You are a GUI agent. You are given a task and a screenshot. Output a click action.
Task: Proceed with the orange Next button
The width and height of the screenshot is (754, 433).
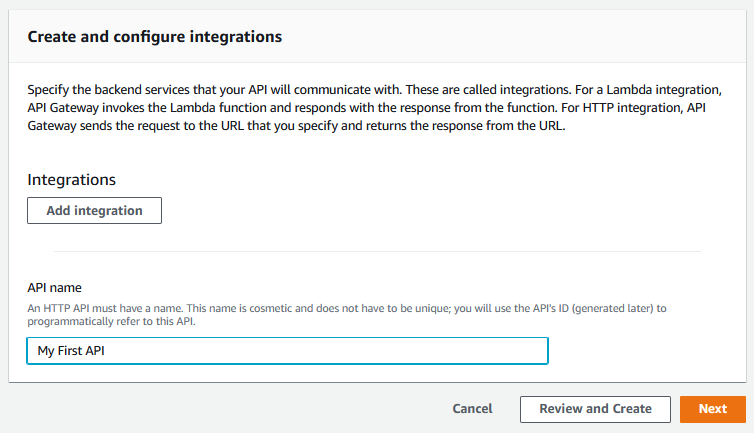click(713, 409)
